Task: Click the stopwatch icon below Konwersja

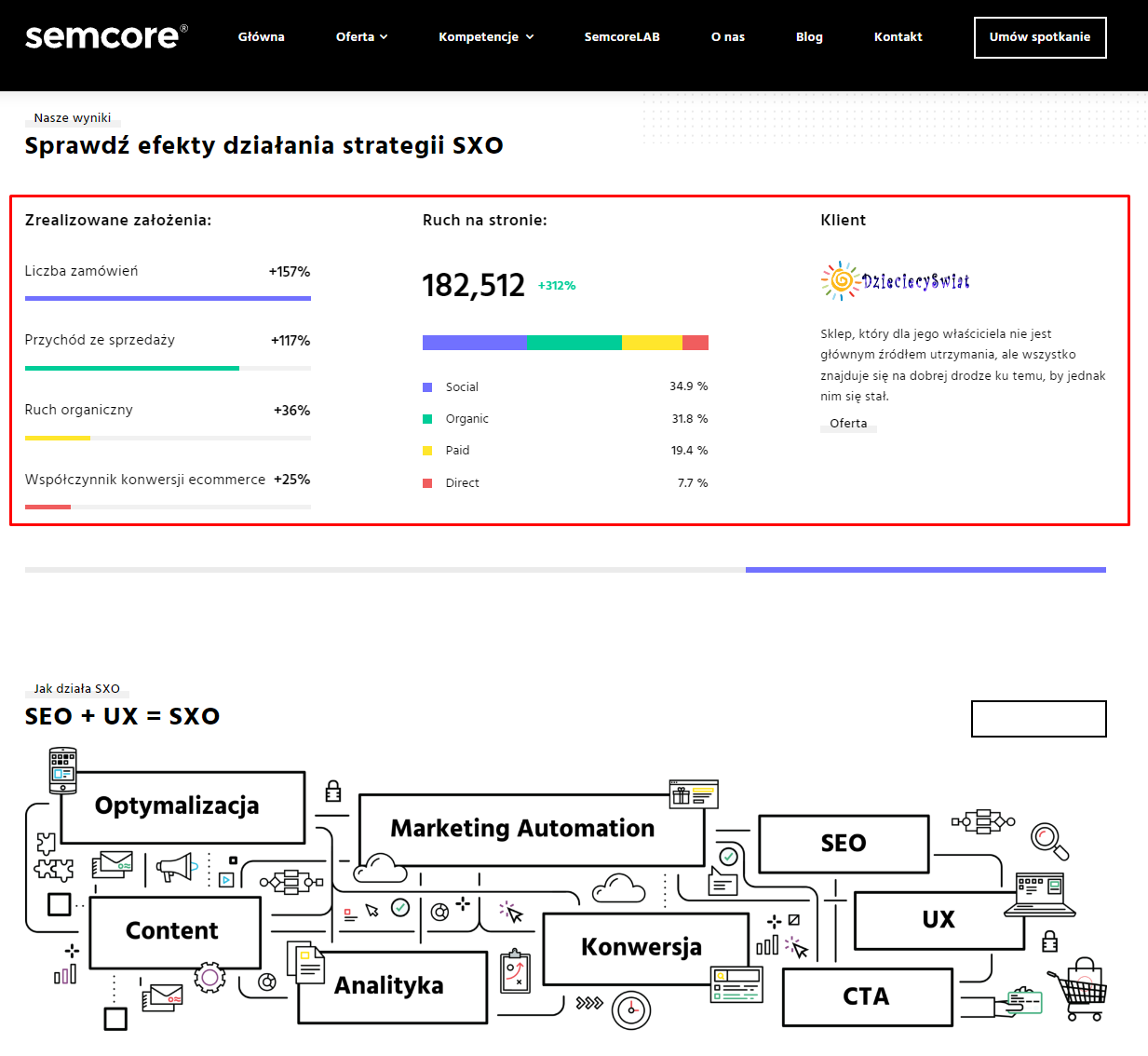Action: [631, 1009]
